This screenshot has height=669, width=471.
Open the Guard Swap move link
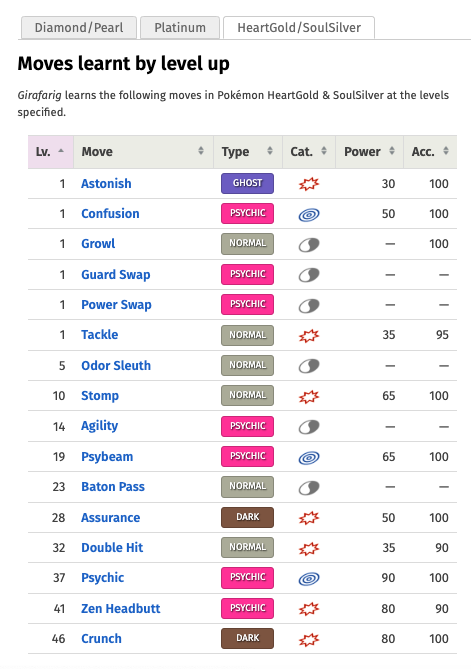(x=116, y=275)
